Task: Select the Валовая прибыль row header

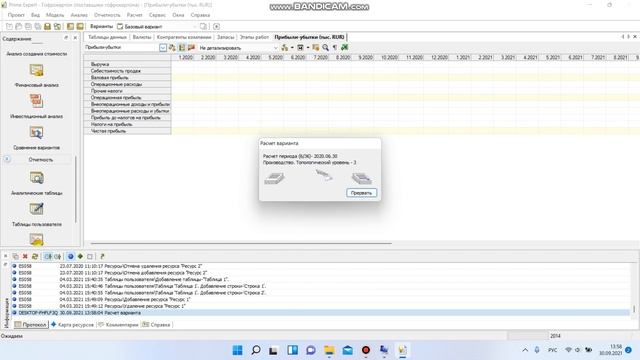Action: coord(127,78)
